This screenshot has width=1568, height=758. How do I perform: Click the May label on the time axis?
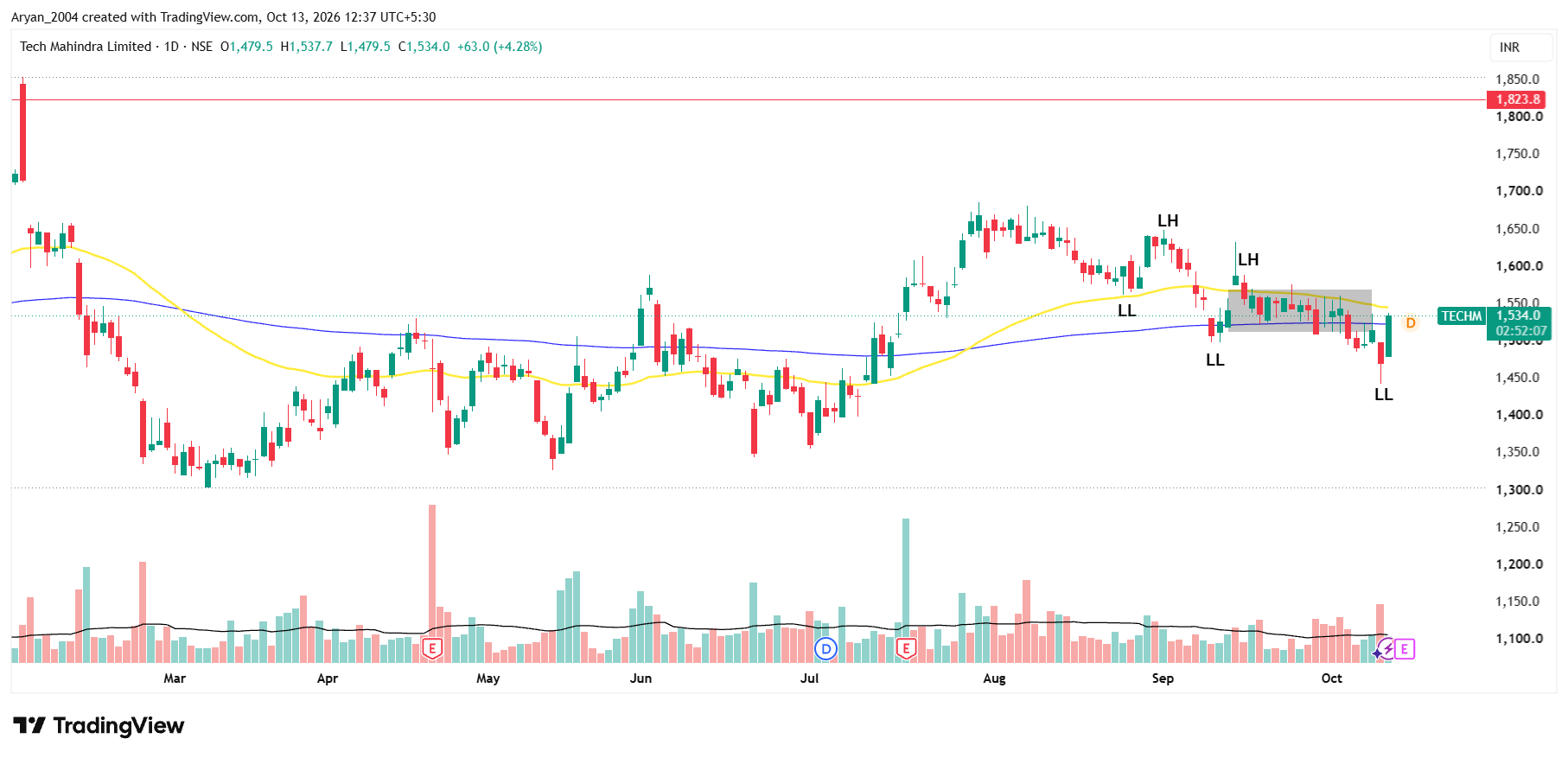click(x=488, y=678)
